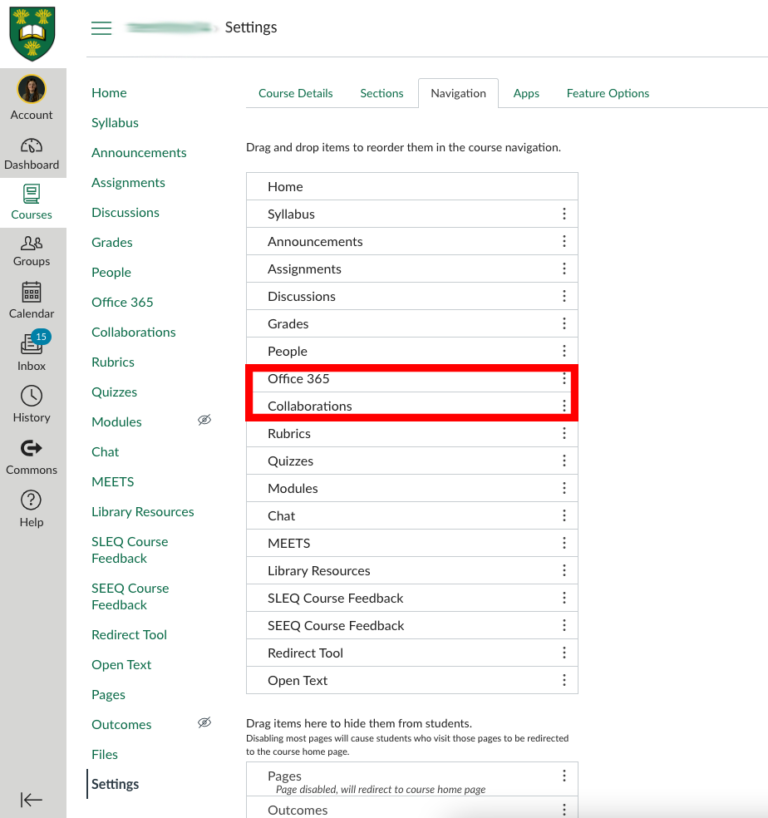Open the Groups icon in global navigation

point(32,243)
